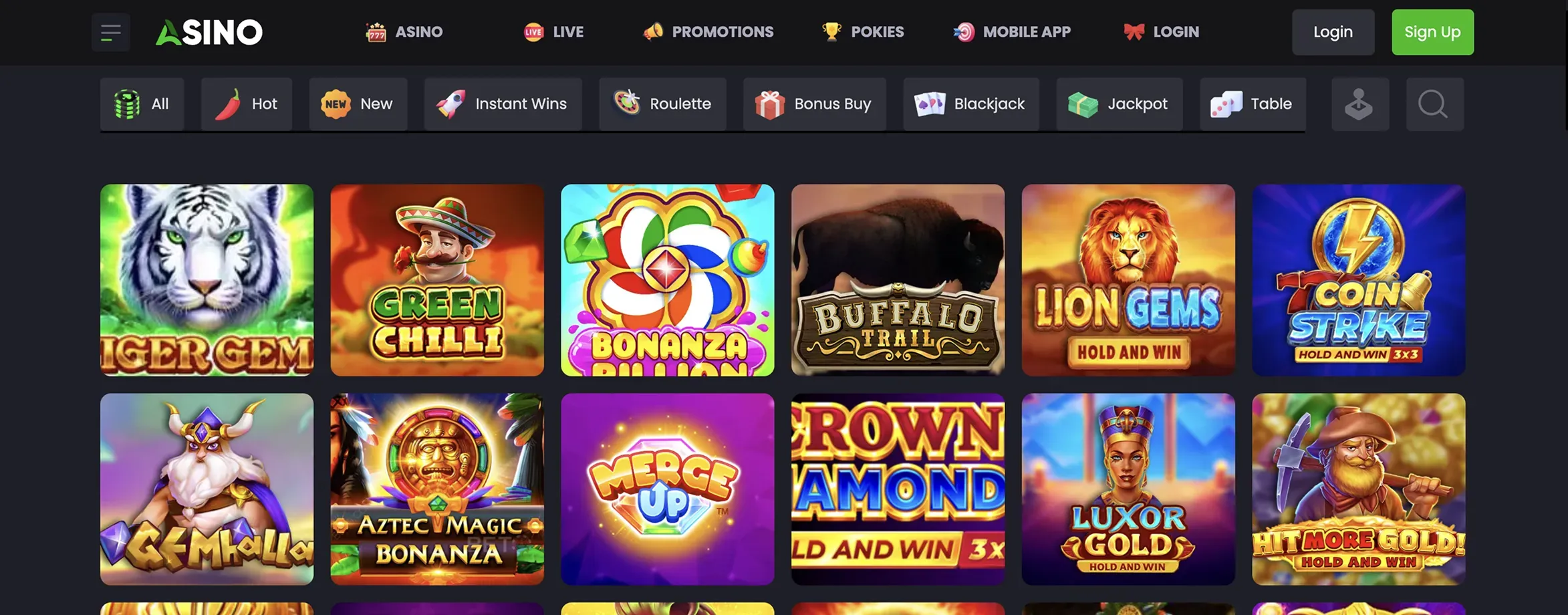Screen dimensions: 1568x615
Task: Visit the Mobile App page
Action: 1012,32
